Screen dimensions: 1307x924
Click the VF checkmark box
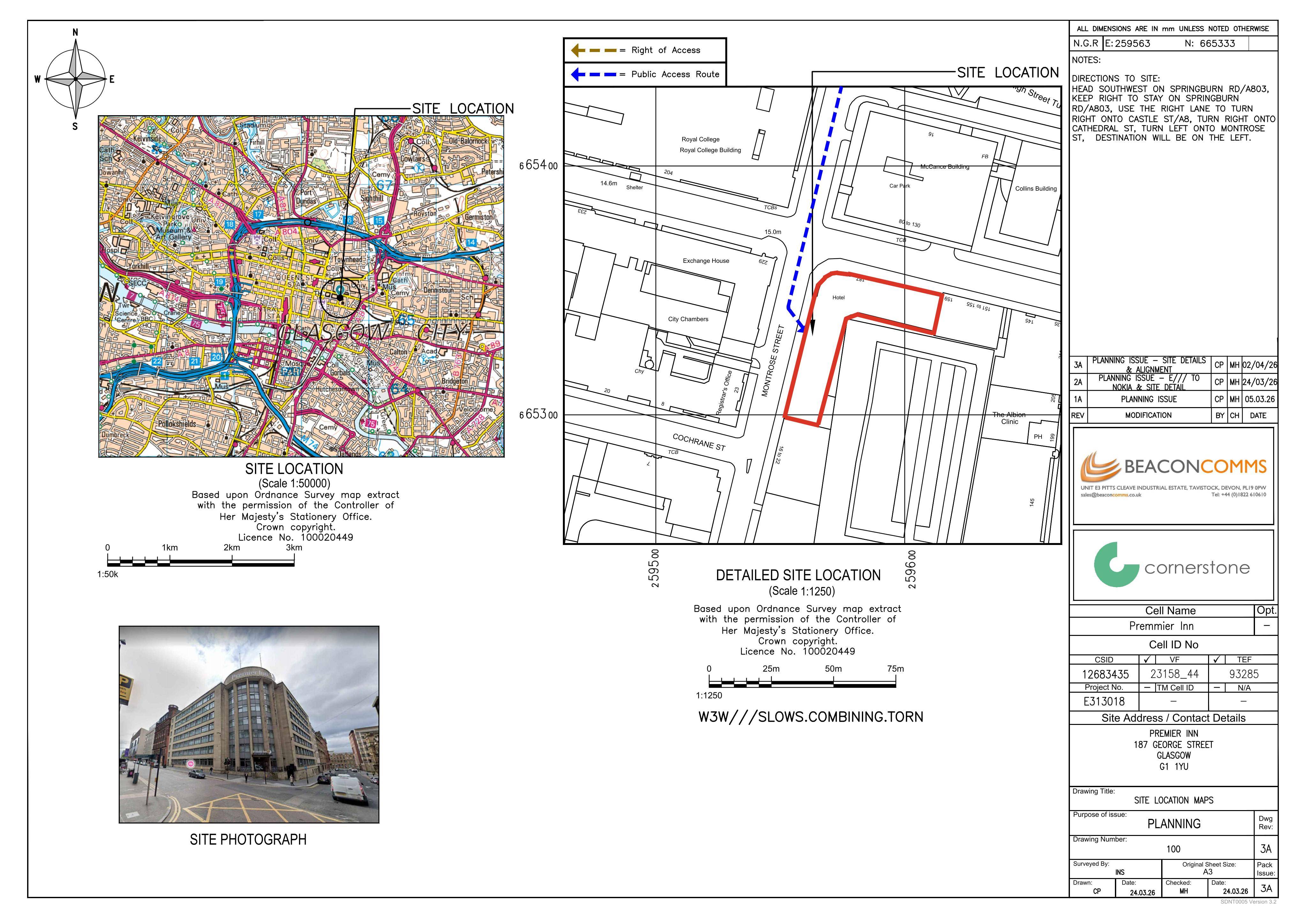[x=1147, y=660]
